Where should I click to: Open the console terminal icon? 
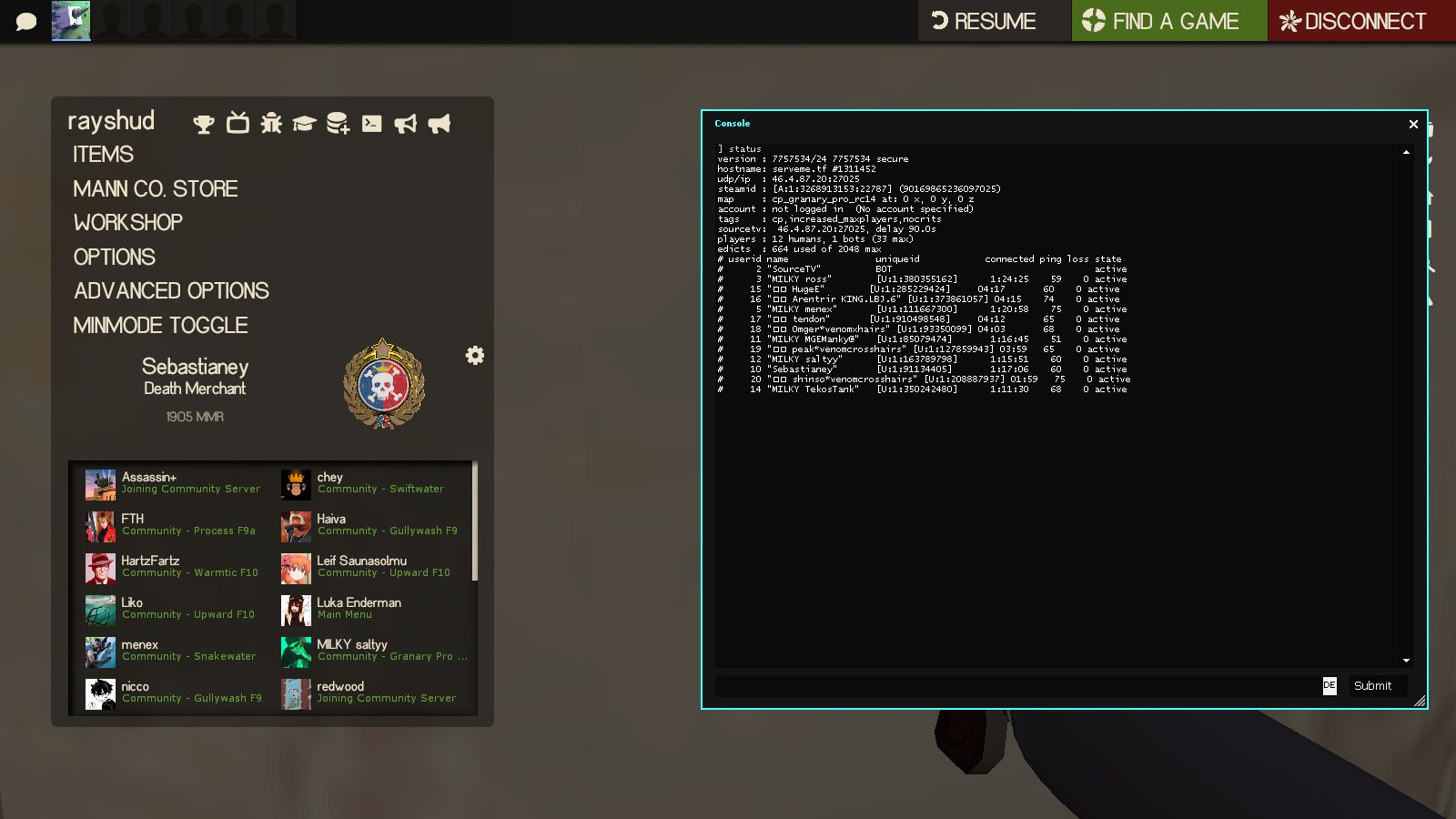click(x=372, y=124)
